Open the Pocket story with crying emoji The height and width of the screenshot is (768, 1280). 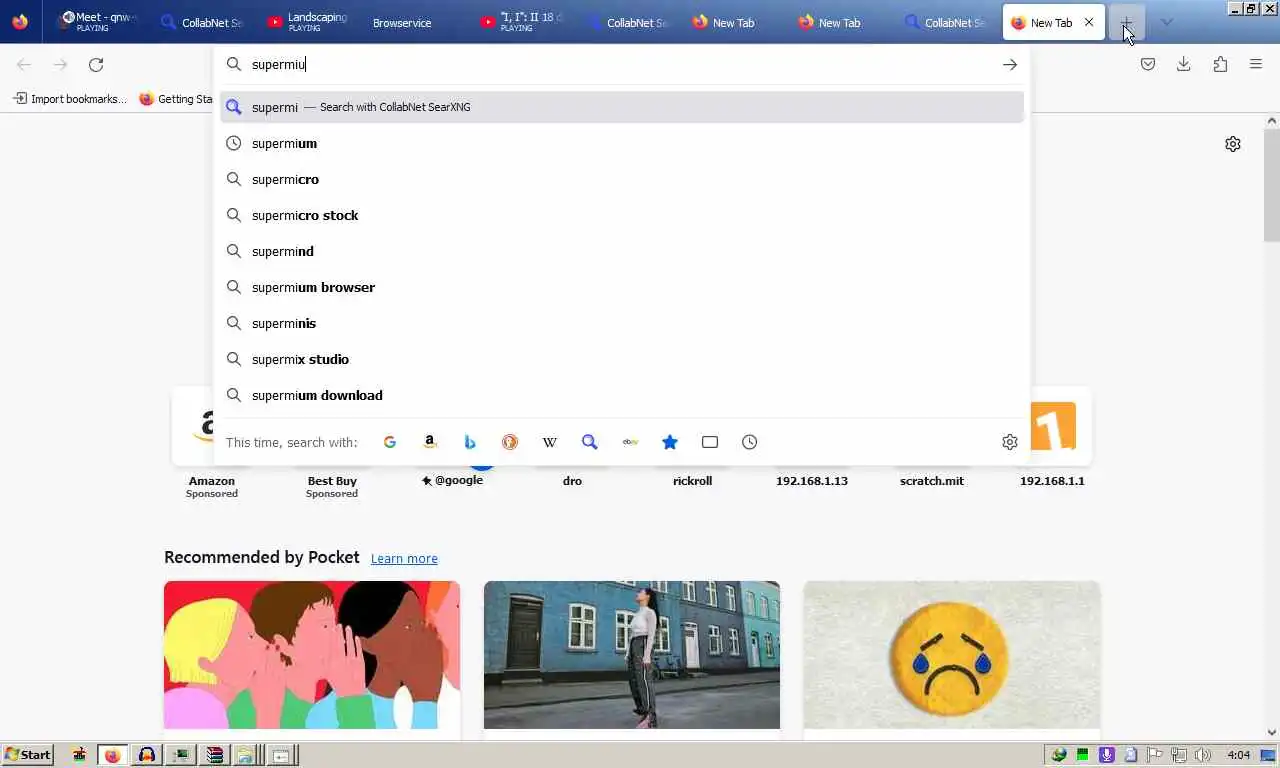[x=952, y=655]
